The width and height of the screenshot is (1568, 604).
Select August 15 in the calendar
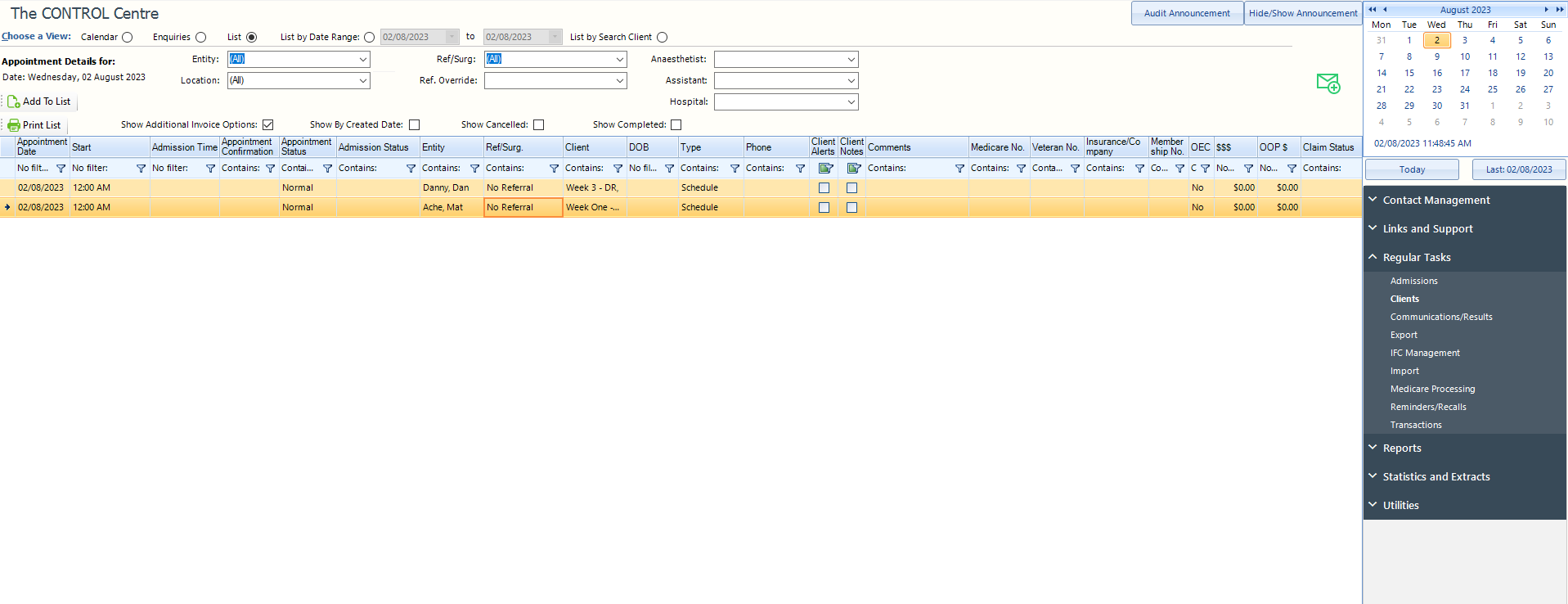tap(1409, 73)
